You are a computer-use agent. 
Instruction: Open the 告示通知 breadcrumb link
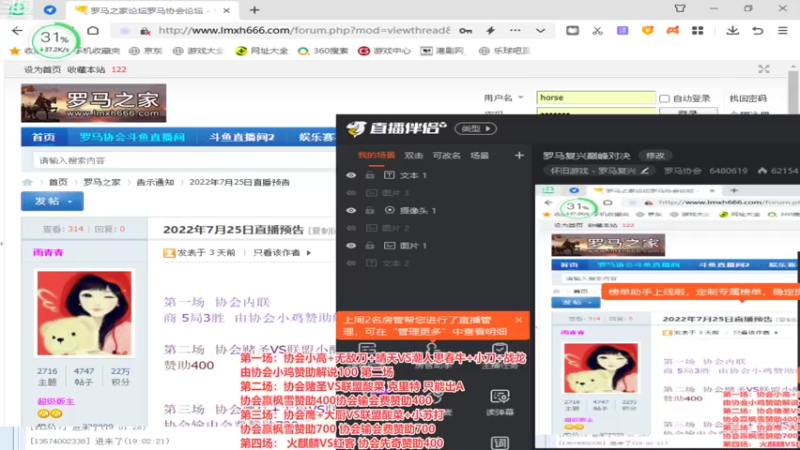[x=155, y=182]
